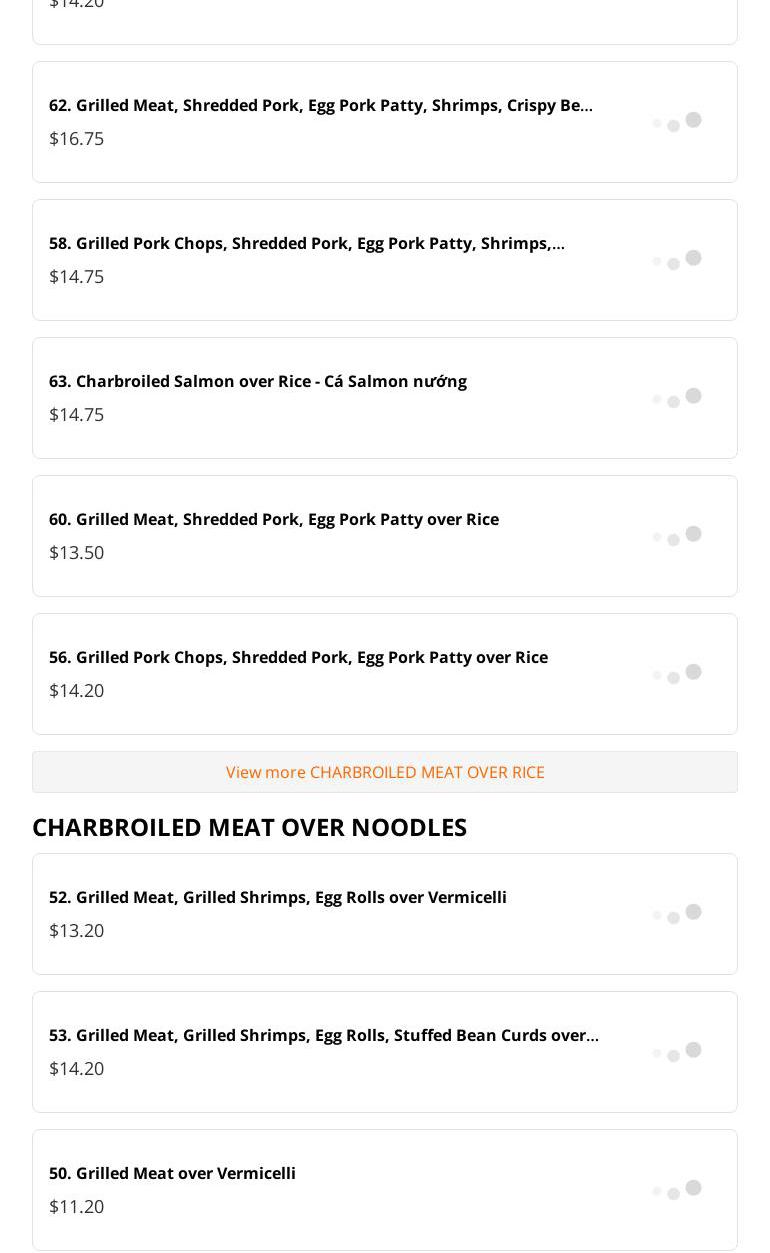Open 50. Grilled Meat over Vermicelli
Screen dimensions: 770x1253
[172, 1173]
